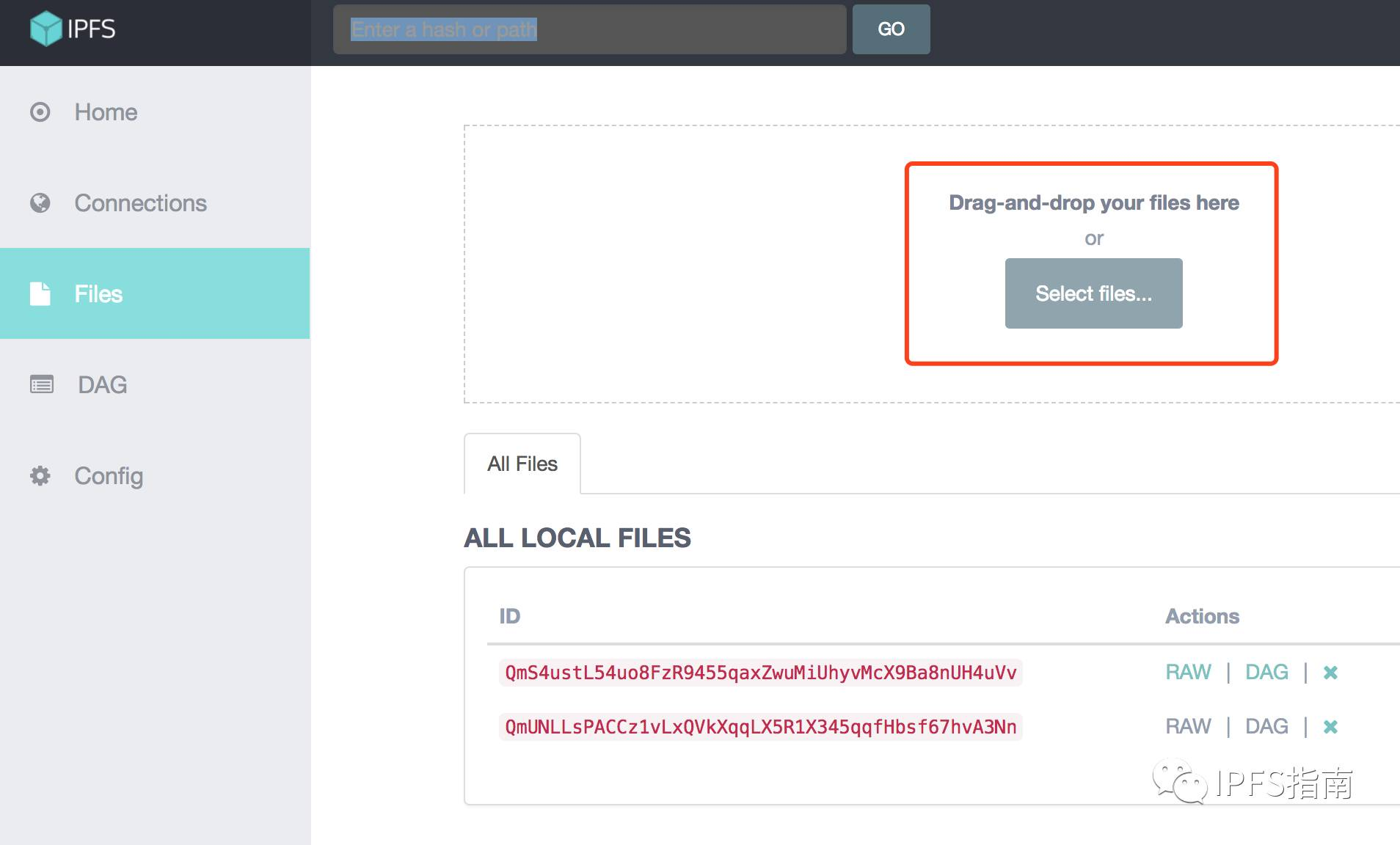Open DAG view for the QmS4ustL file
Viewport: 1400px width, 845px height.
tap(1266, 672)
